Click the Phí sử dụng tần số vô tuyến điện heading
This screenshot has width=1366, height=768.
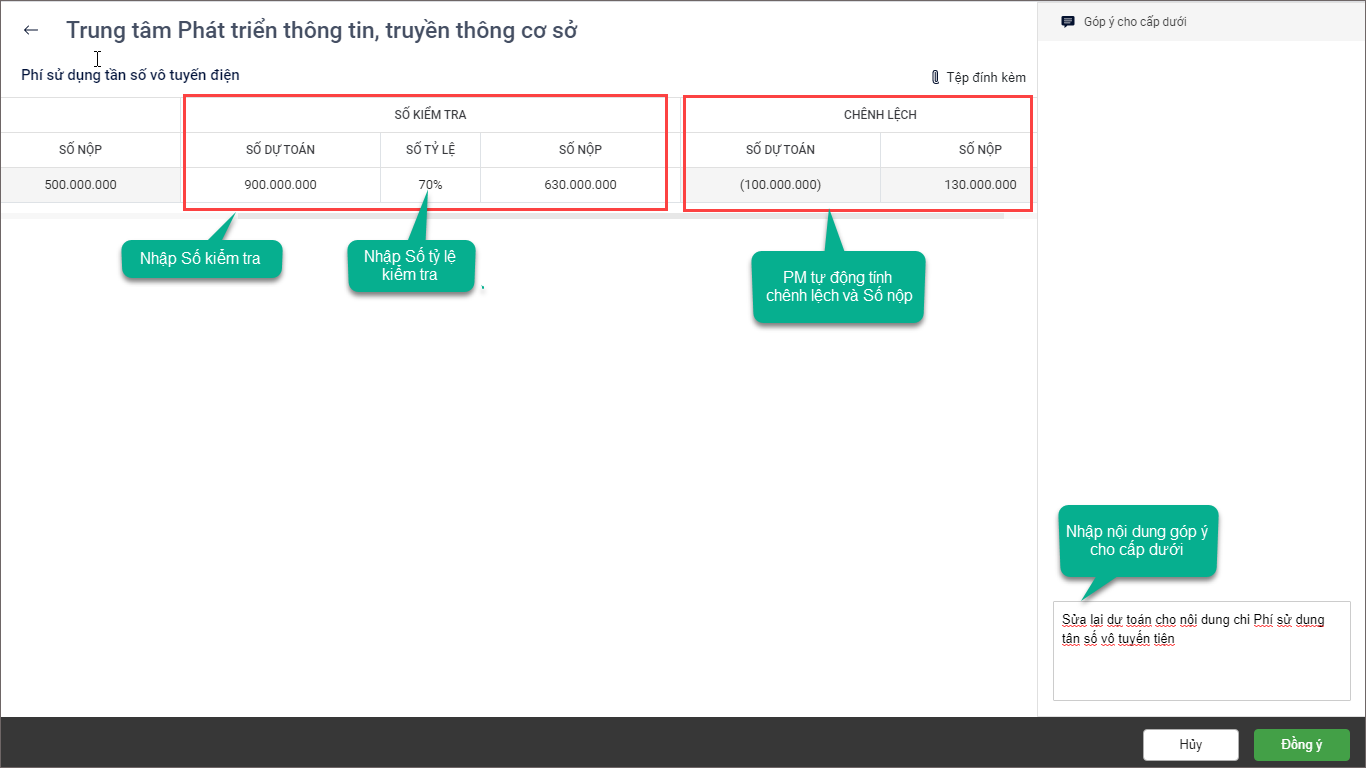[130, 75]
